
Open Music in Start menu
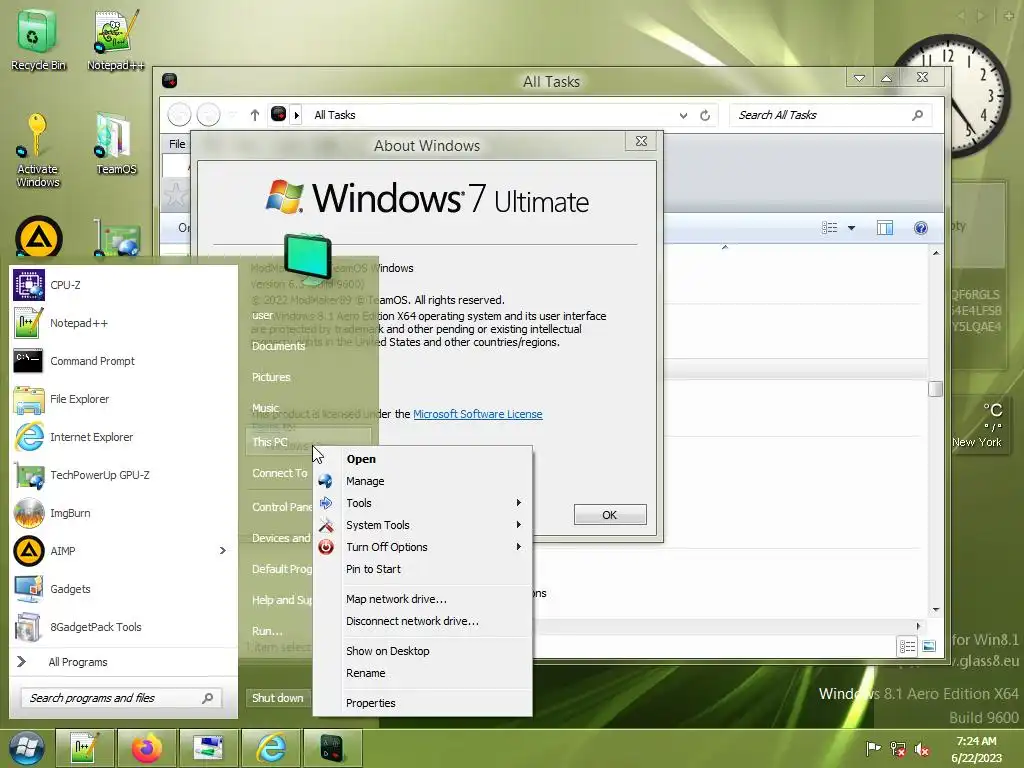coord(265,408)
